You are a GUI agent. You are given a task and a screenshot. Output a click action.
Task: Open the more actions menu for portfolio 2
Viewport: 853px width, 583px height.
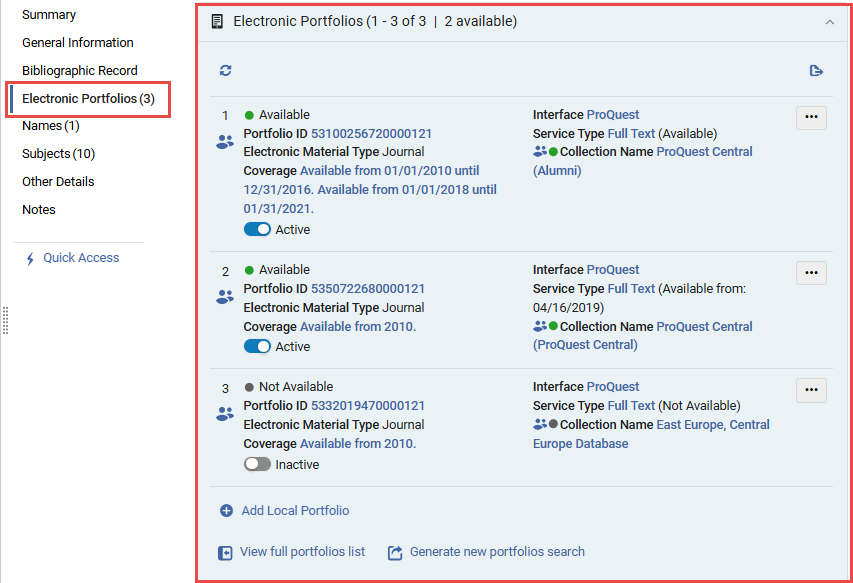tap(811, 272)
